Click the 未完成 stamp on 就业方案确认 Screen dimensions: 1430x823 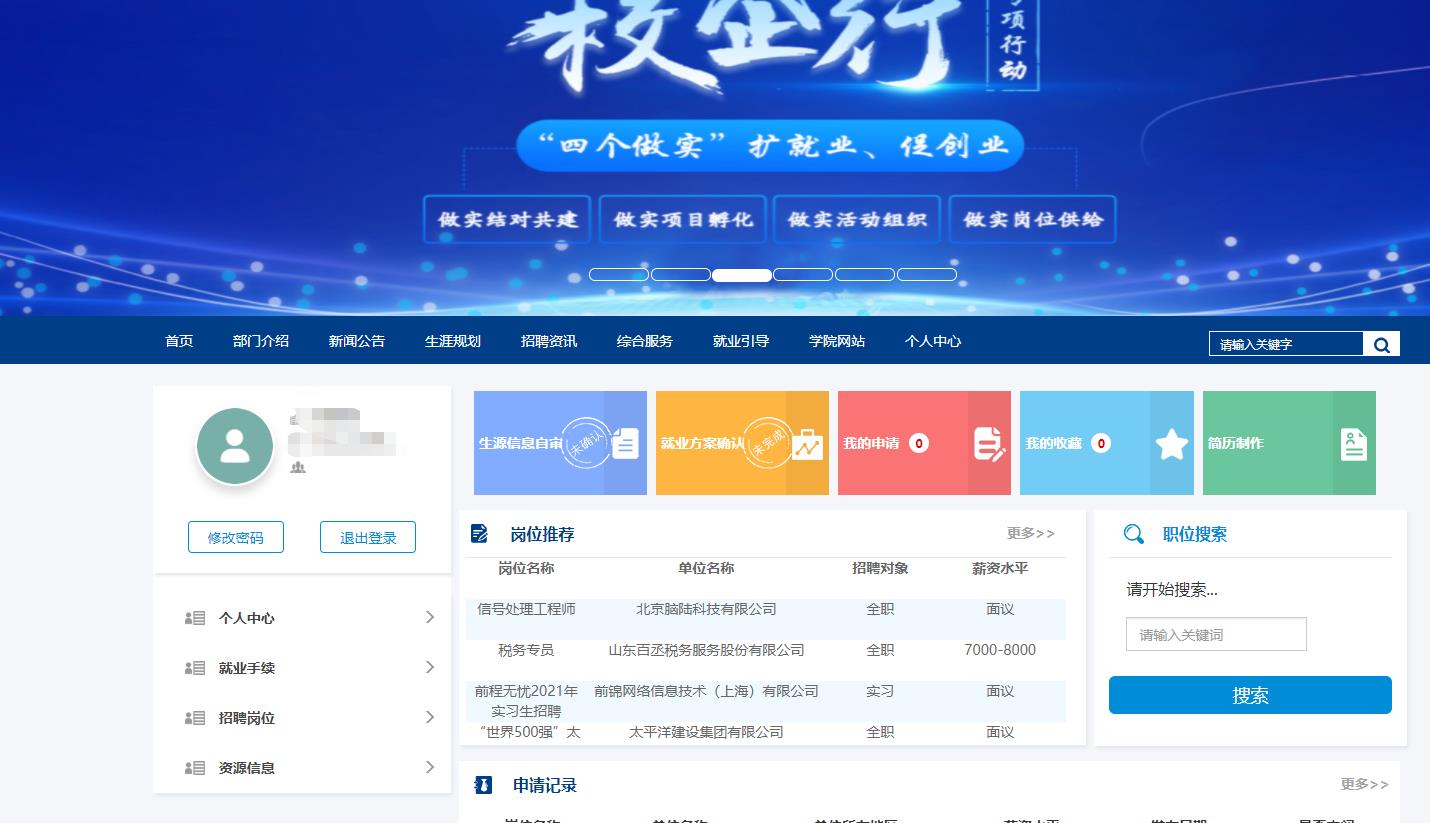point(767,443)
